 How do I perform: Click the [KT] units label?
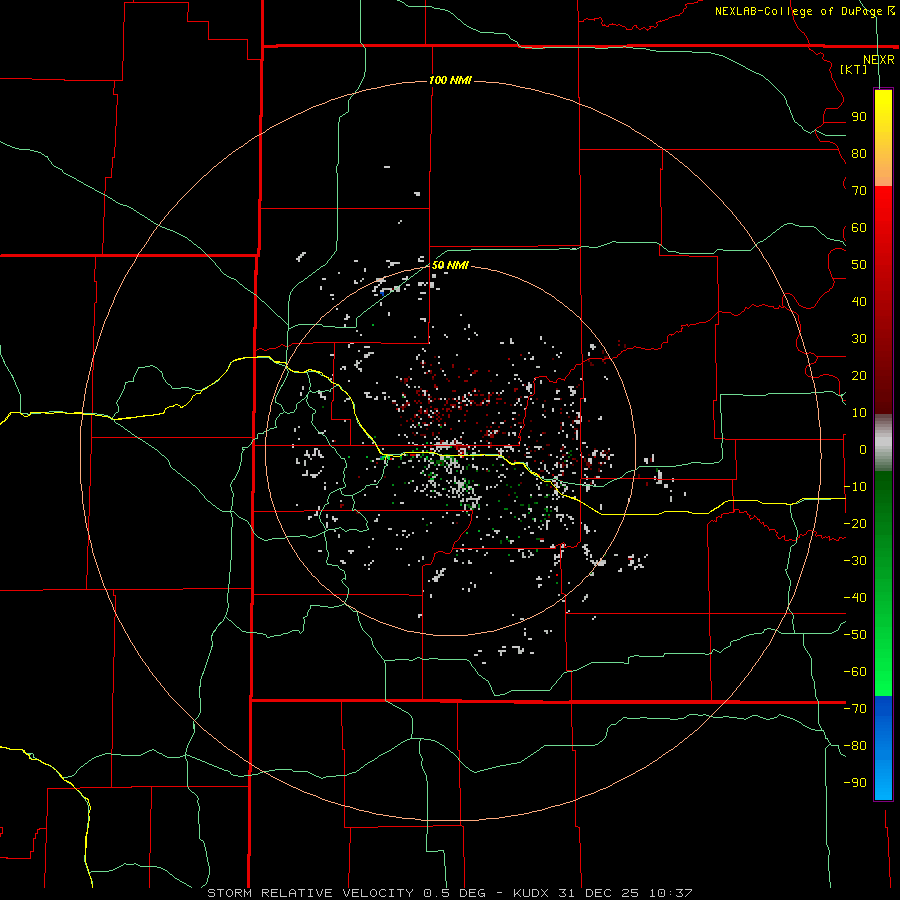click(854, 69)
